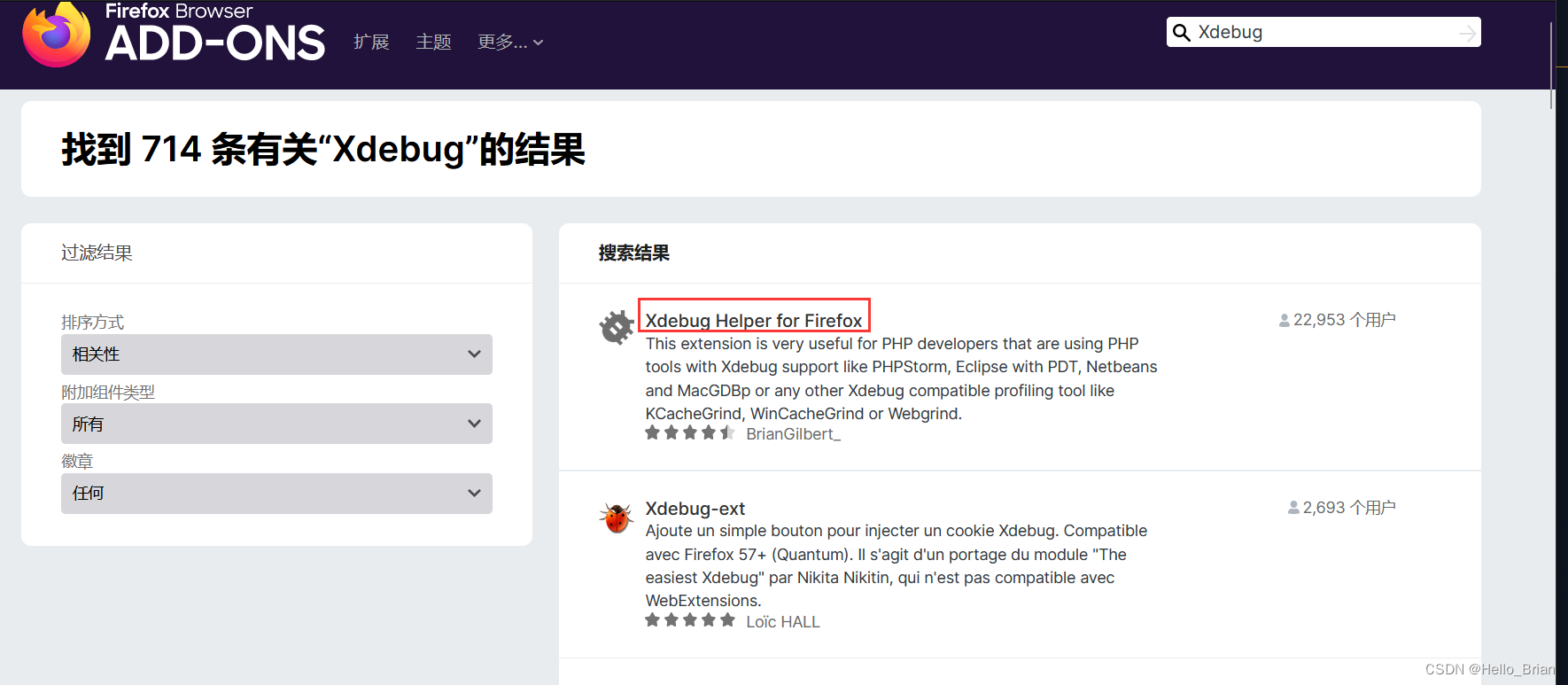Click user icon beside 22,953
The height and width of the screenshot is (685, 1568).
tap(1285, 321)
